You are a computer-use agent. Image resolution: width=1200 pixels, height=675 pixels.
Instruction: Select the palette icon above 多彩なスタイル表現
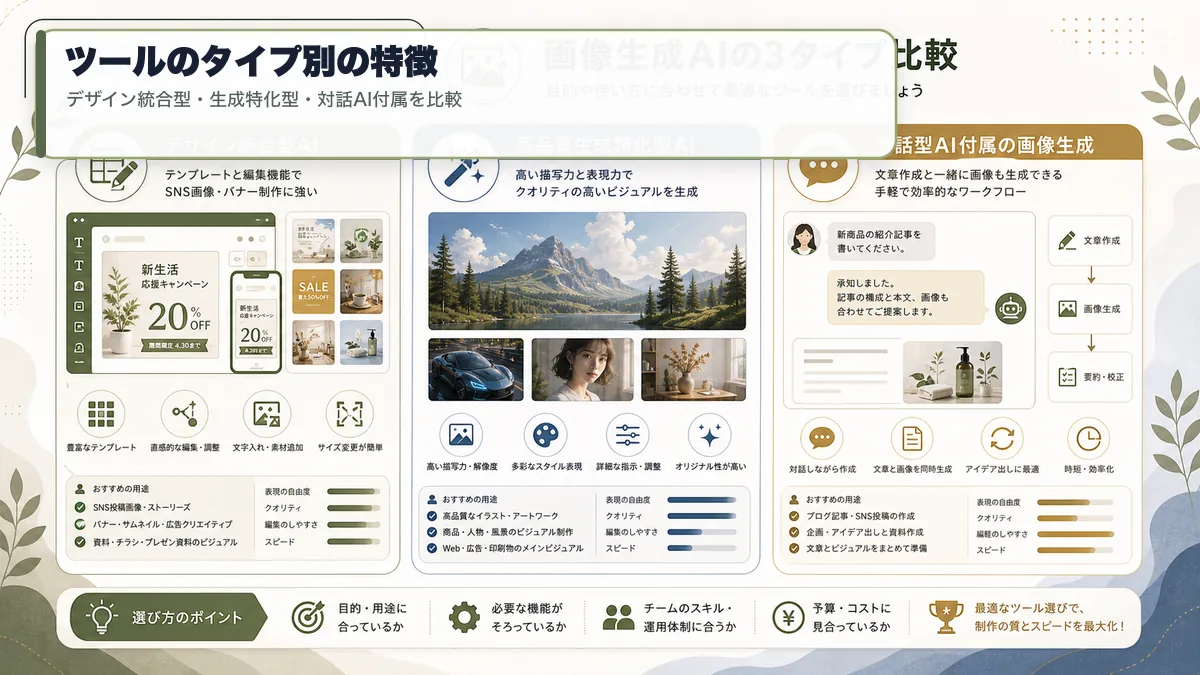tap(545, 435)
